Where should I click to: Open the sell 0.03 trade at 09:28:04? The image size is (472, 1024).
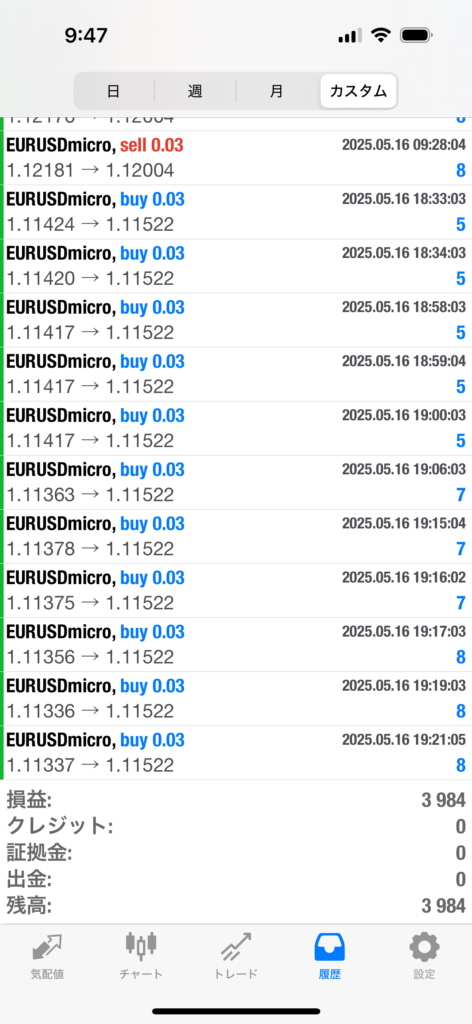(x=236, y=158)
